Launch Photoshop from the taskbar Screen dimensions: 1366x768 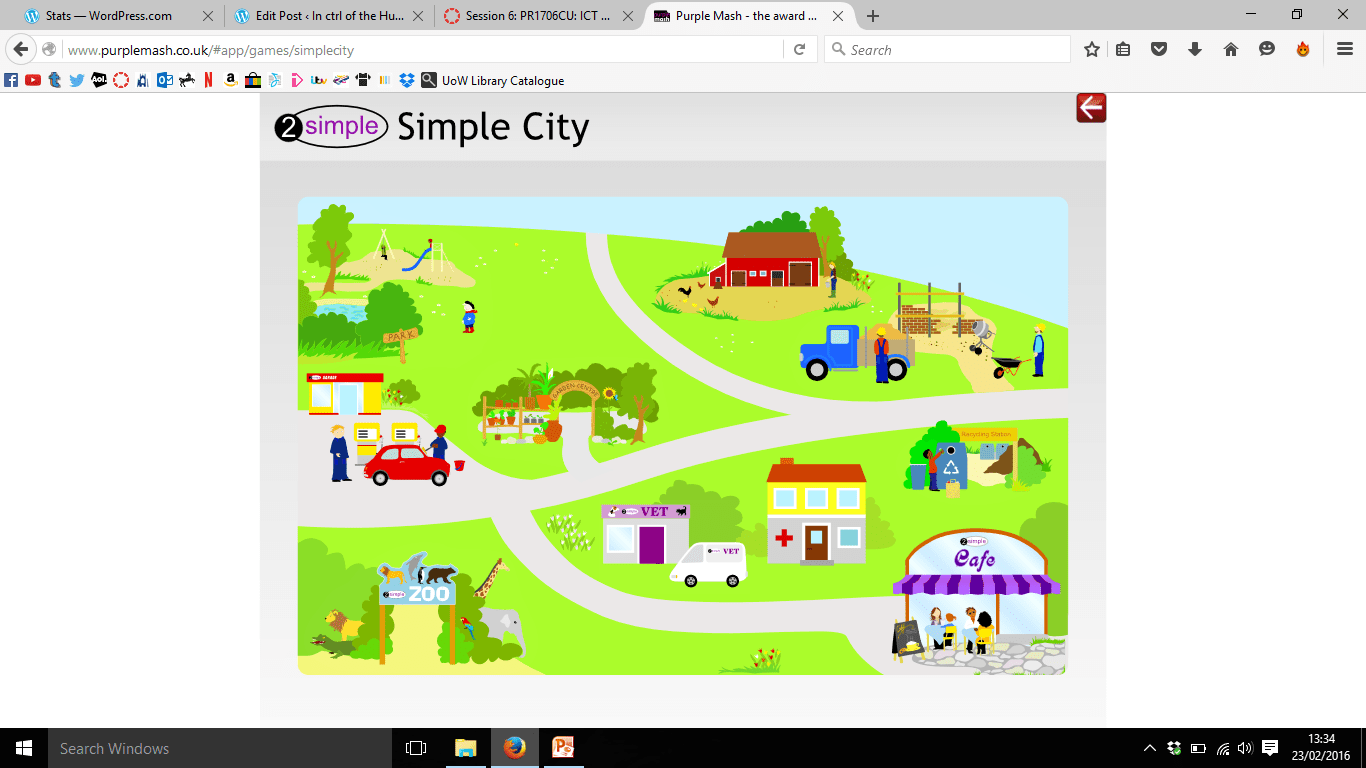[563, 748]
